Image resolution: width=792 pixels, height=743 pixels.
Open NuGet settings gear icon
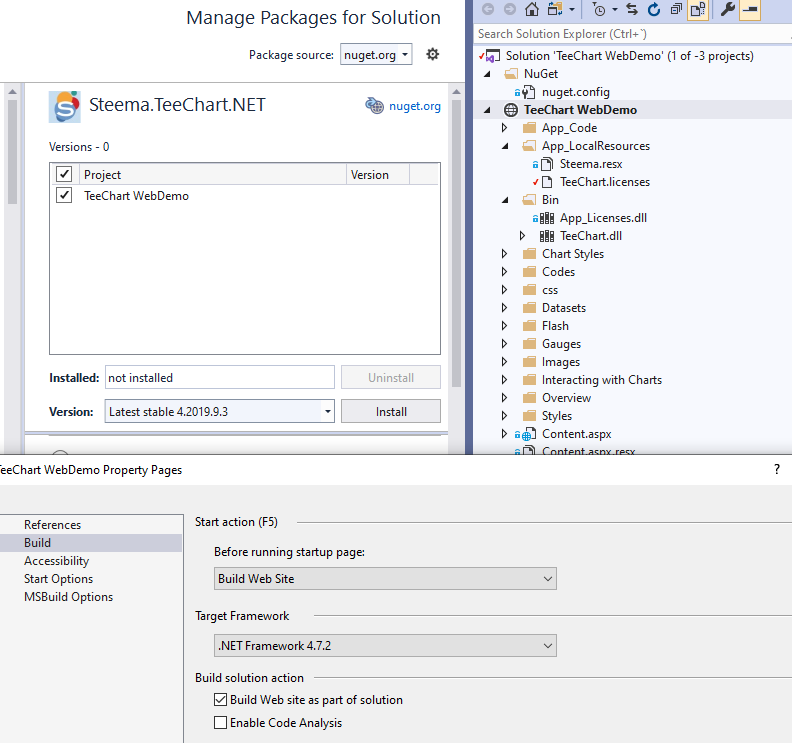point(432,54)
